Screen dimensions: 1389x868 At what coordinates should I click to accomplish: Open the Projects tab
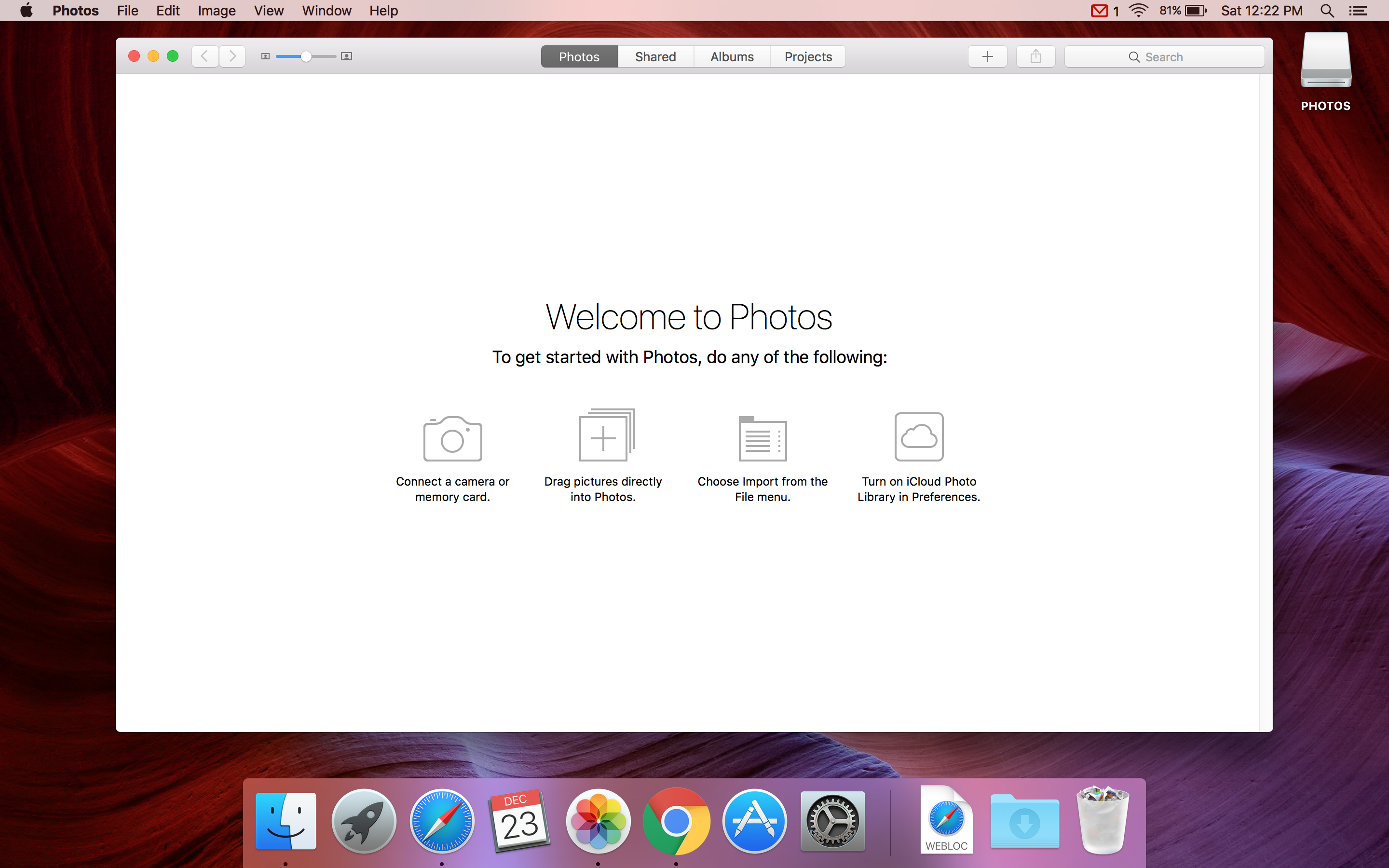pyautogui.click(x=808, y=57)
